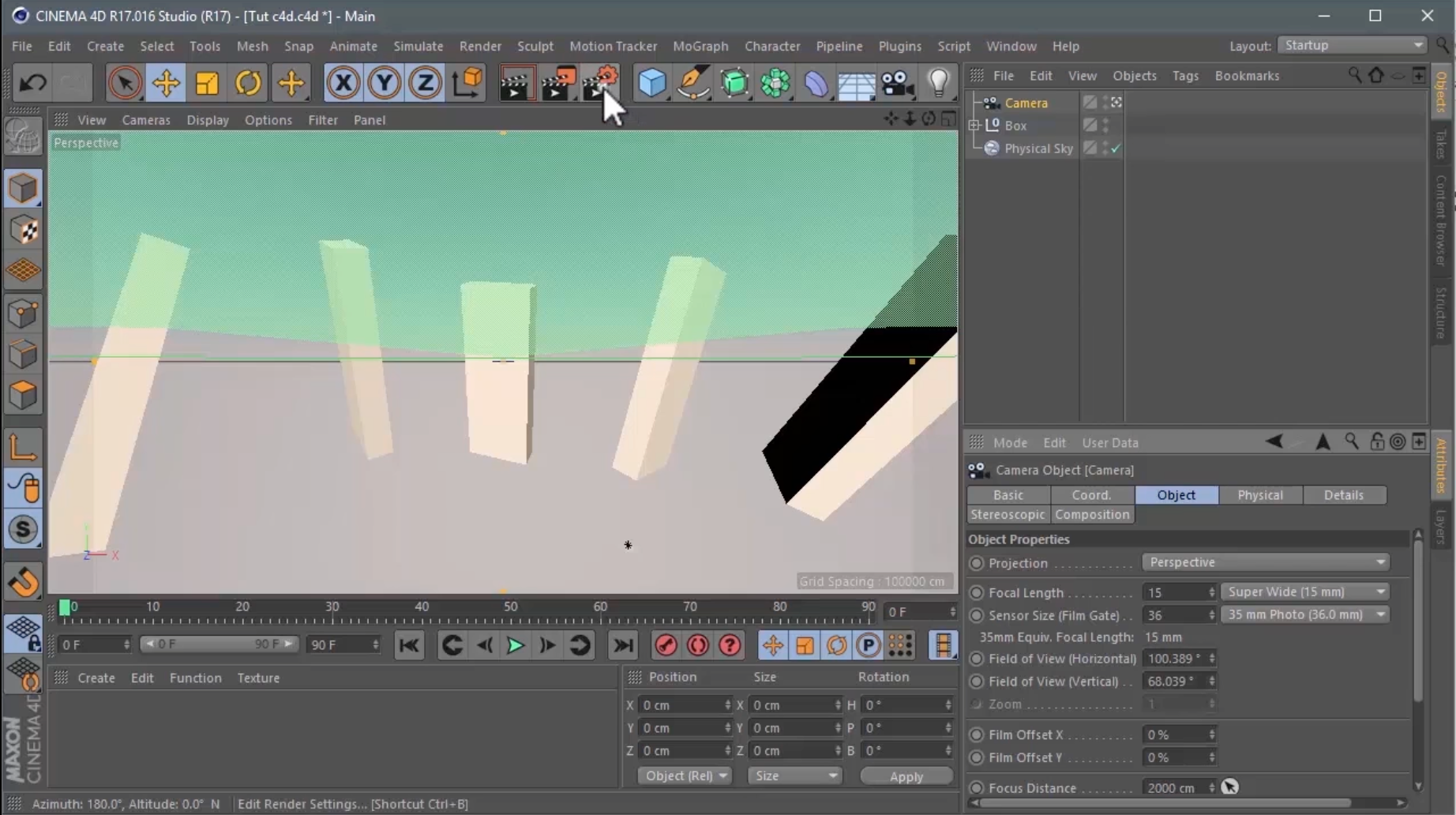Click the Undo arrow icon
Image resolution: width=1456 pixels, height=815 pixels.
(32, 82)
